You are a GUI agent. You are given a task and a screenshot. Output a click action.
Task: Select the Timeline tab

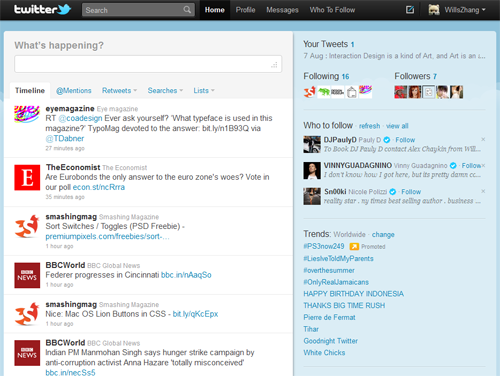tap(30, 91)
